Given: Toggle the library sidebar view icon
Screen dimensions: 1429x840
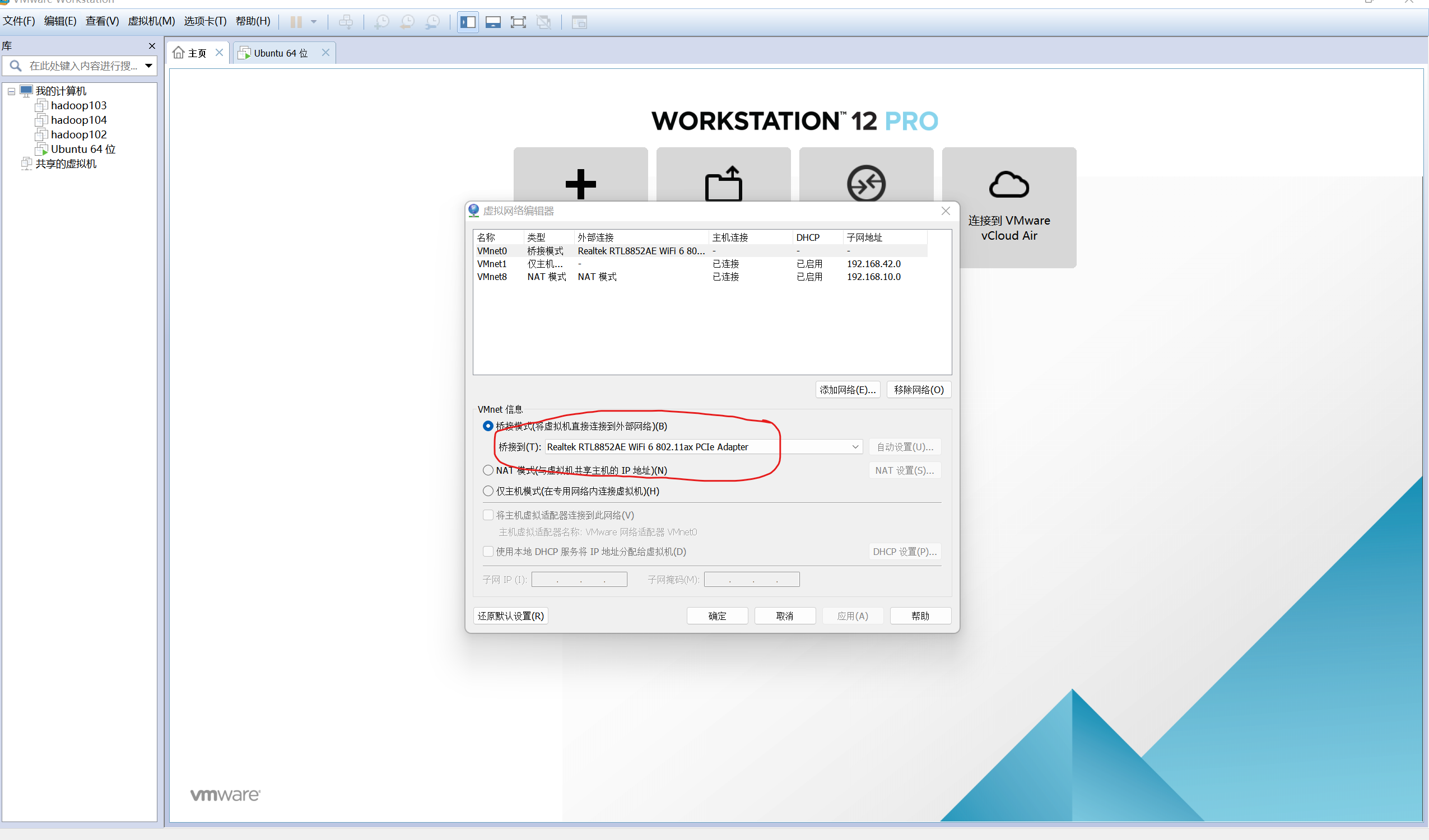Looking at the screenshot, I should (468, 22).
